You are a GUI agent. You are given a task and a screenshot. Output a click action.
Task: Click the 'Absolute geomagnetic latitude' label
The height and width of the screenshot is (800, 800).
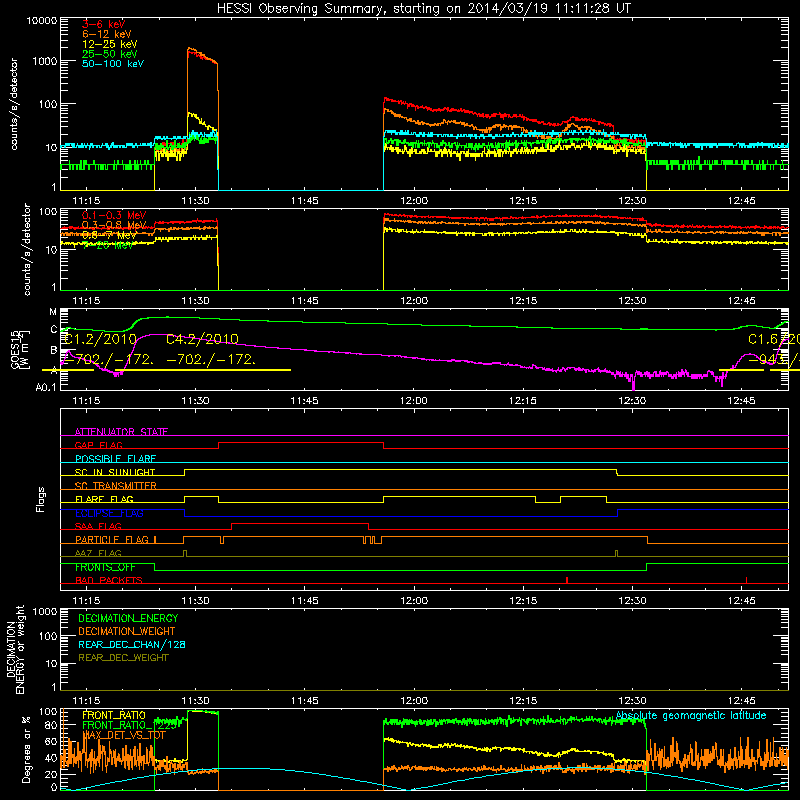click(691, 716)
